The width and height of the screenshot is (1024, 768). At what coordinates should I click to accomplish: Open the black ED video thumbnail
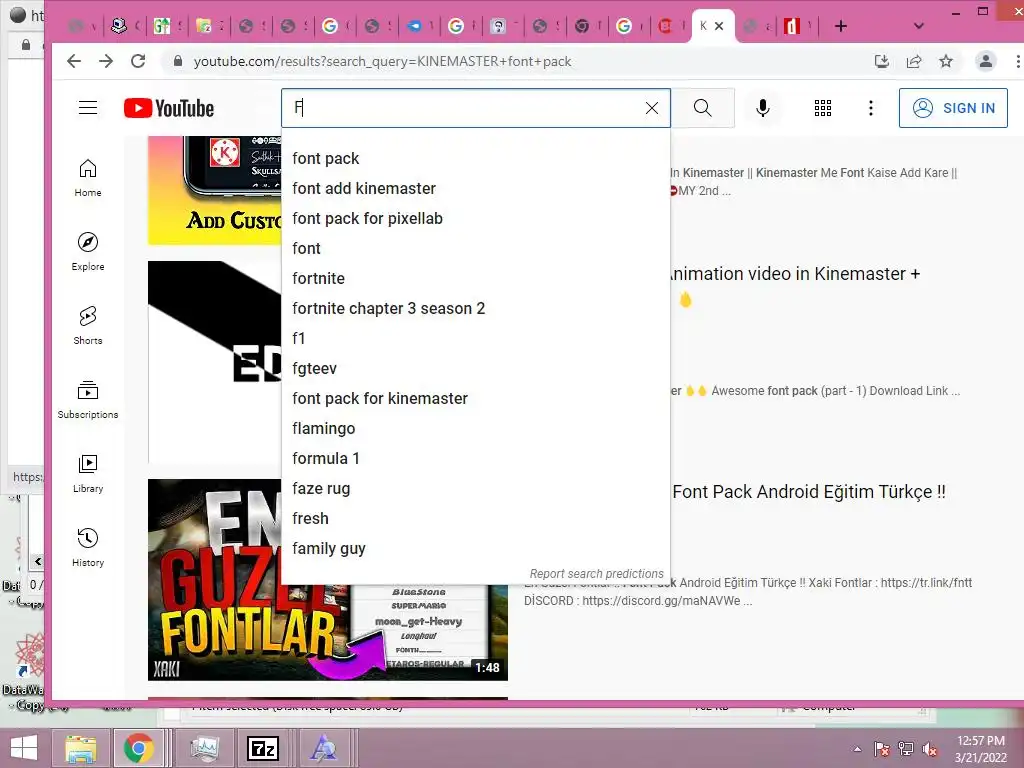point(214,361)
